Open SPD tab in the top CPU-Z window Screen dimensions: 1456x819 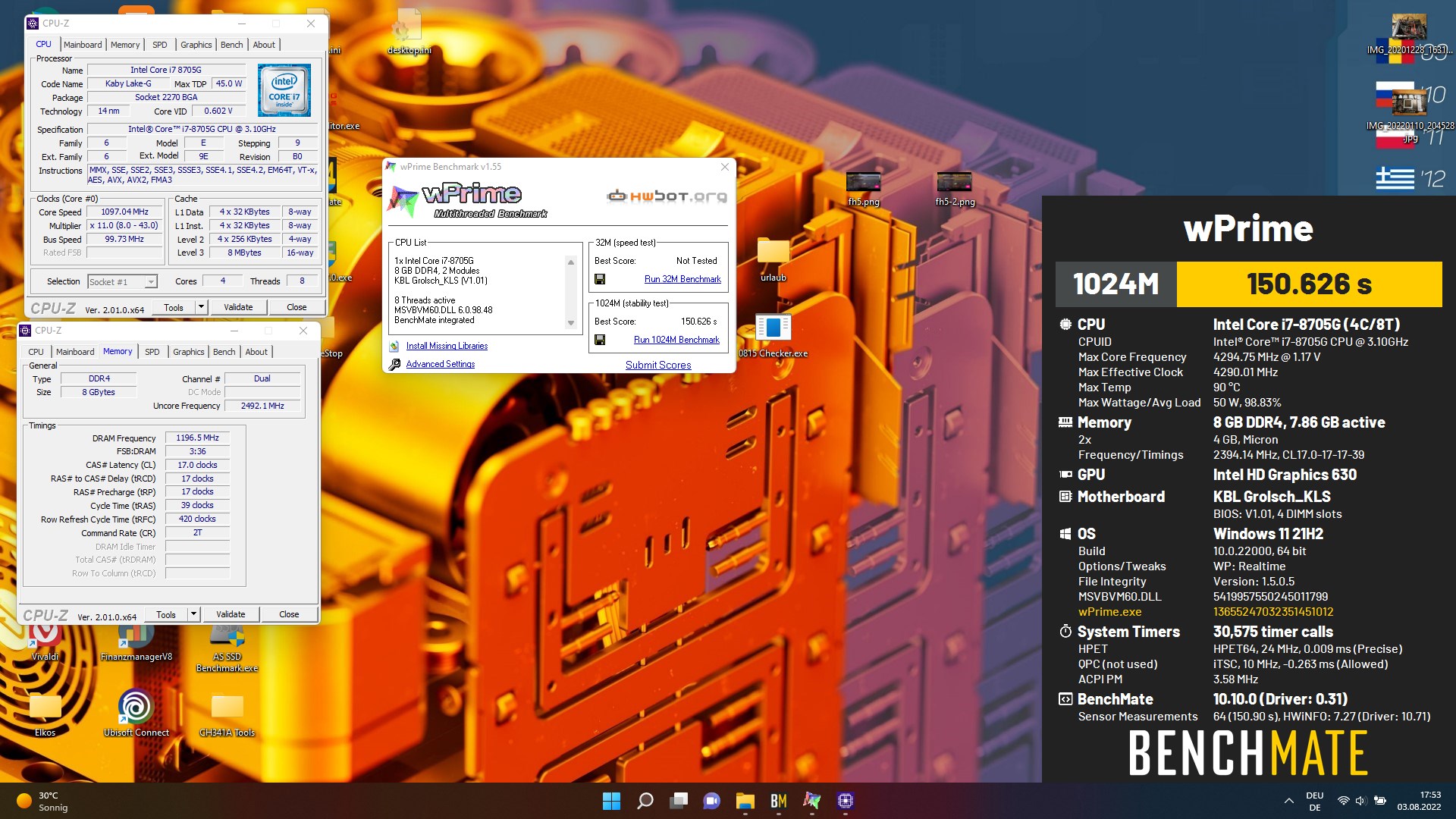click(159, 45)
